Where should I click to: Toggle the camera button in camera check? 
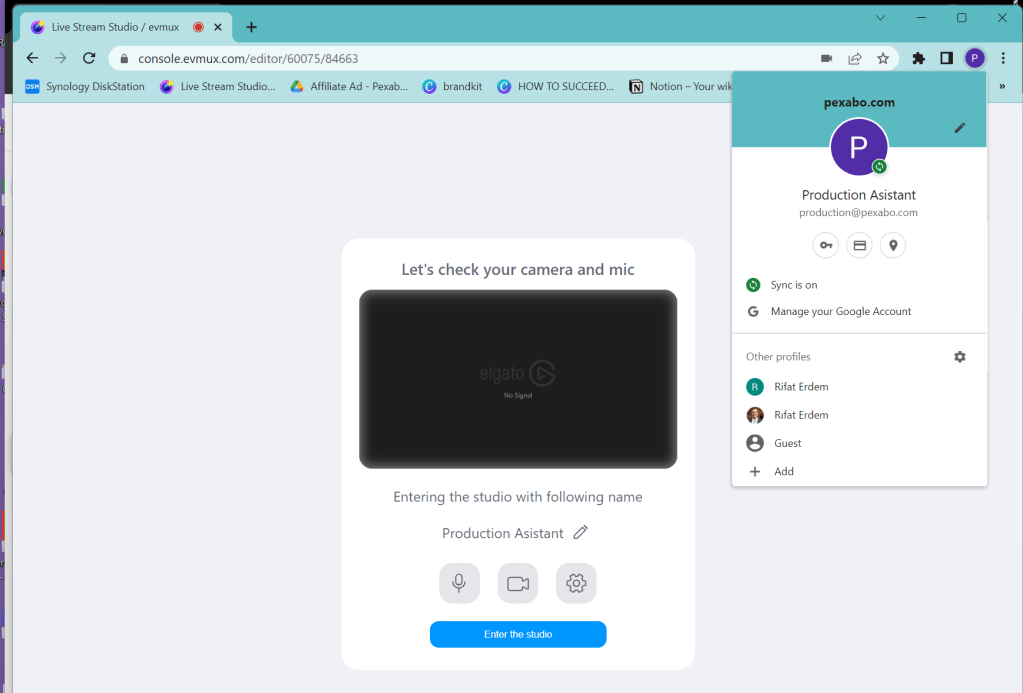pos(518,583)
